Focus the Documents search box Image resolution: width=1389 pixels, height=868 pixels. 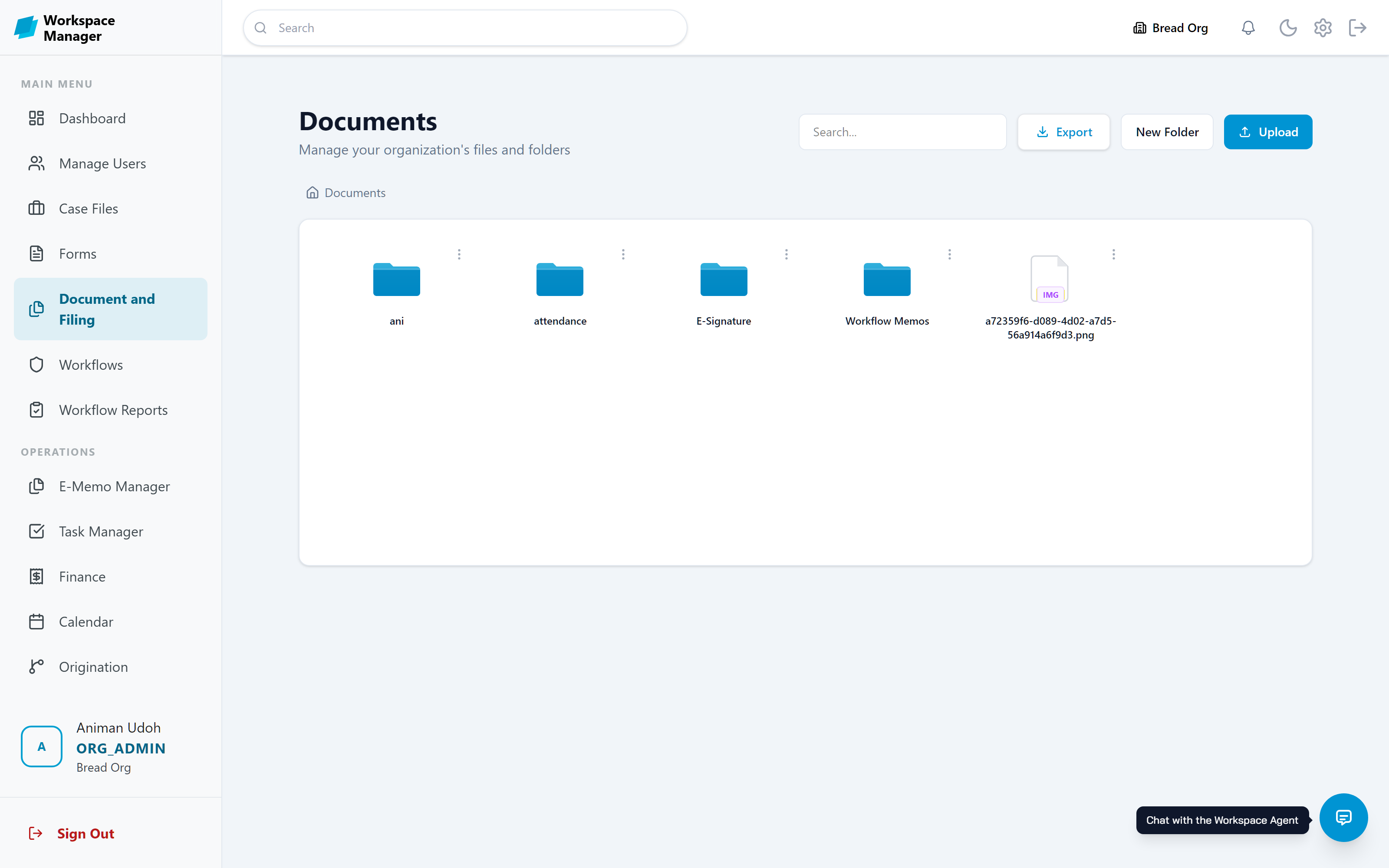(902, 132)
